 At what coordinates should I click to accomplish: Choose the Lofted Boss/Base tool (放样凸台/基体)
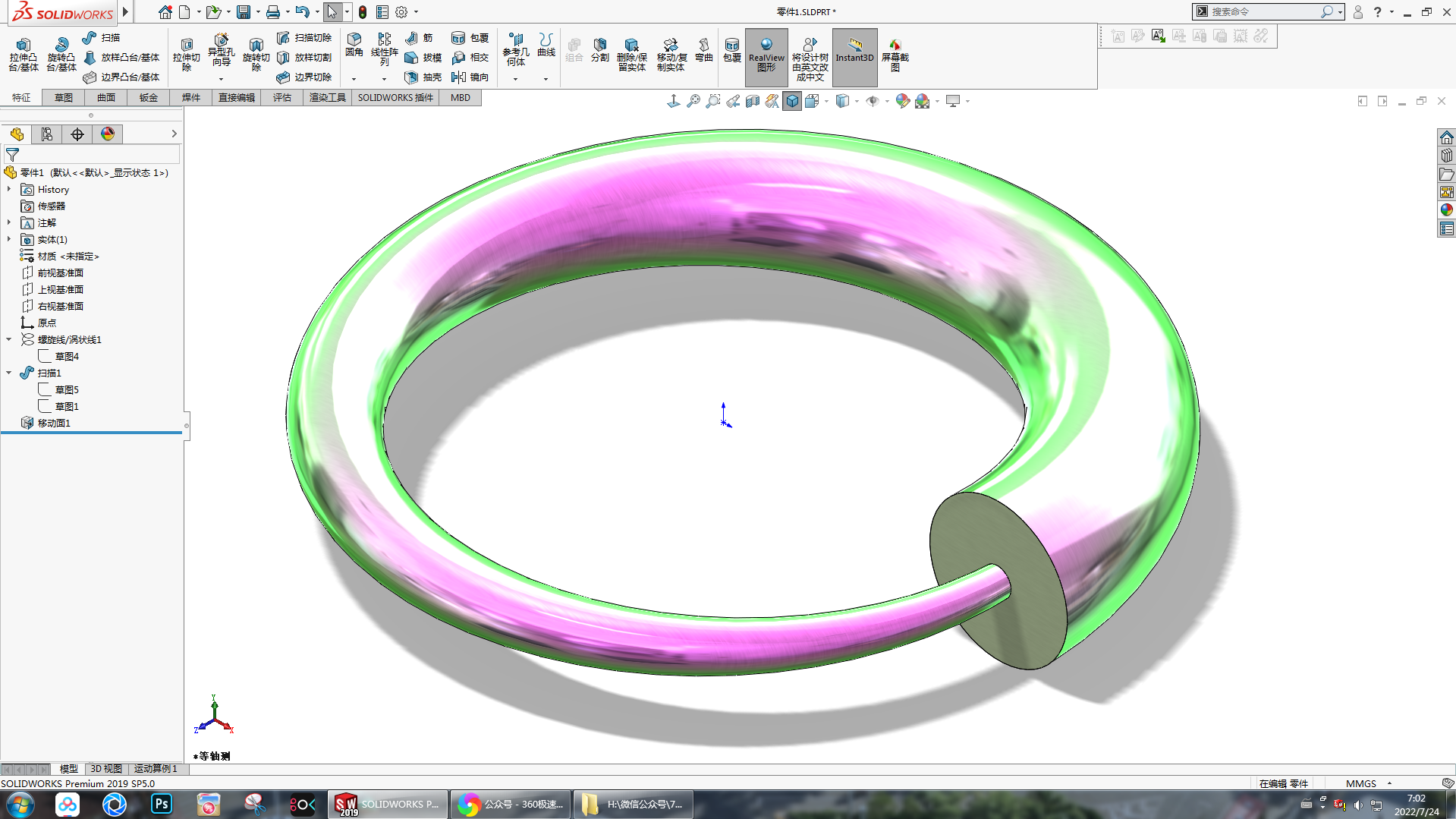121,58
